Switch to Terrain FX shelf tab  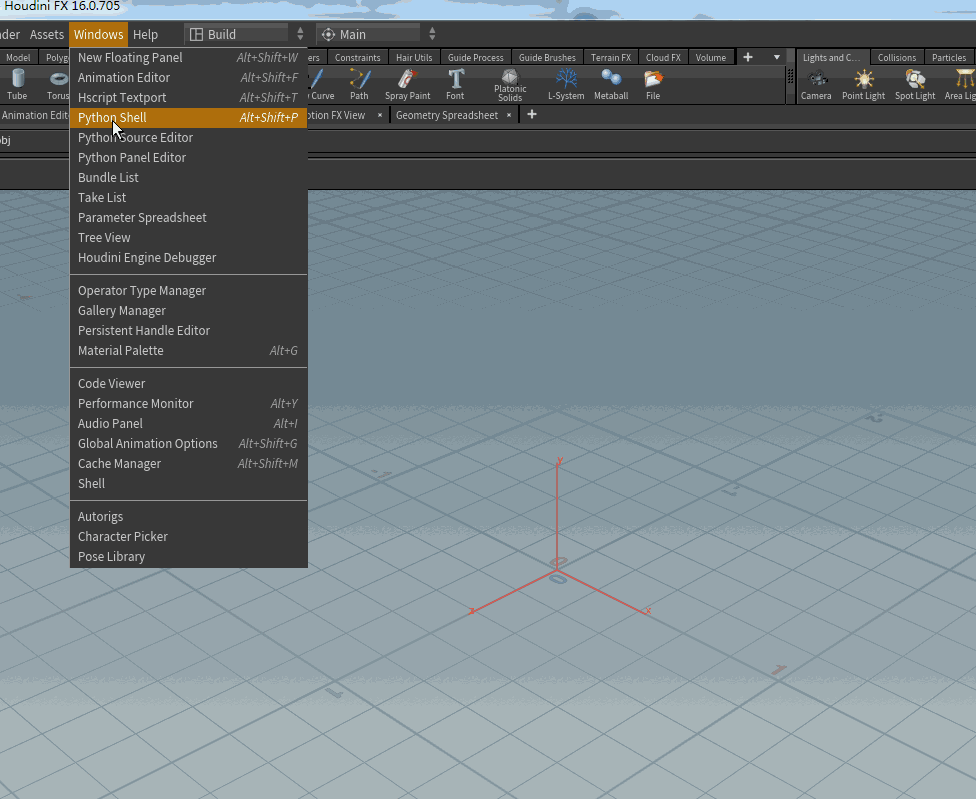(x=611, y=57)
